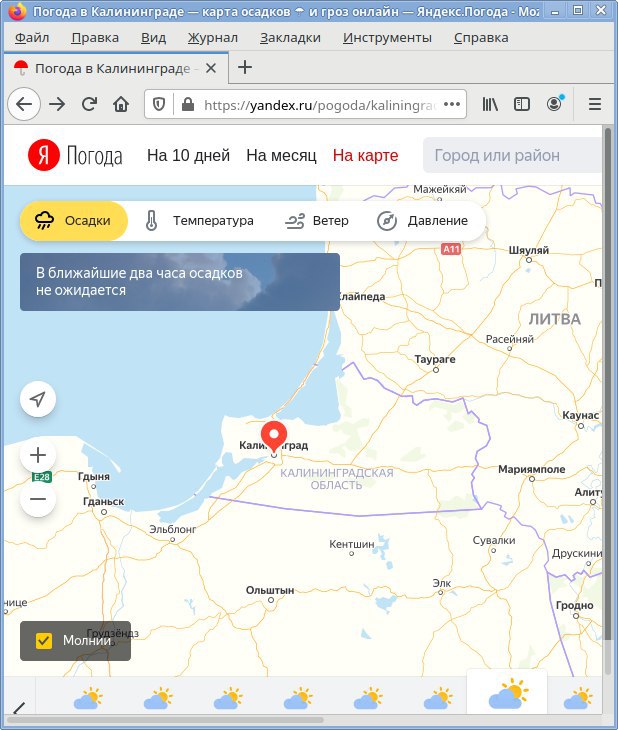
Task: Click the horizontal scrollbar at bottom
Action: point(165,720)
